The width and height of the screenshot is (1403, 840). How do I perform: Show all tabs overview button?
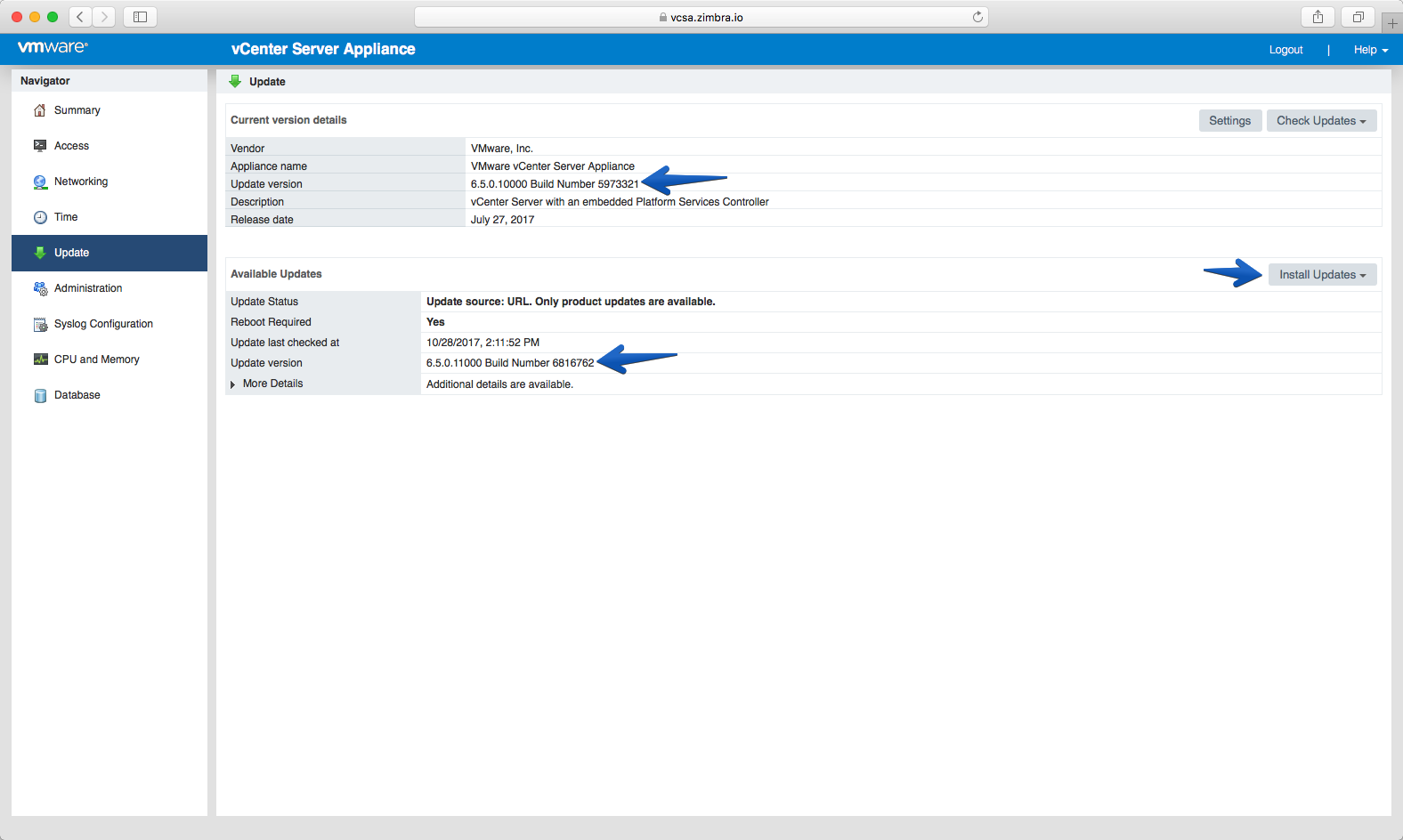click(x=1358, y=17)
